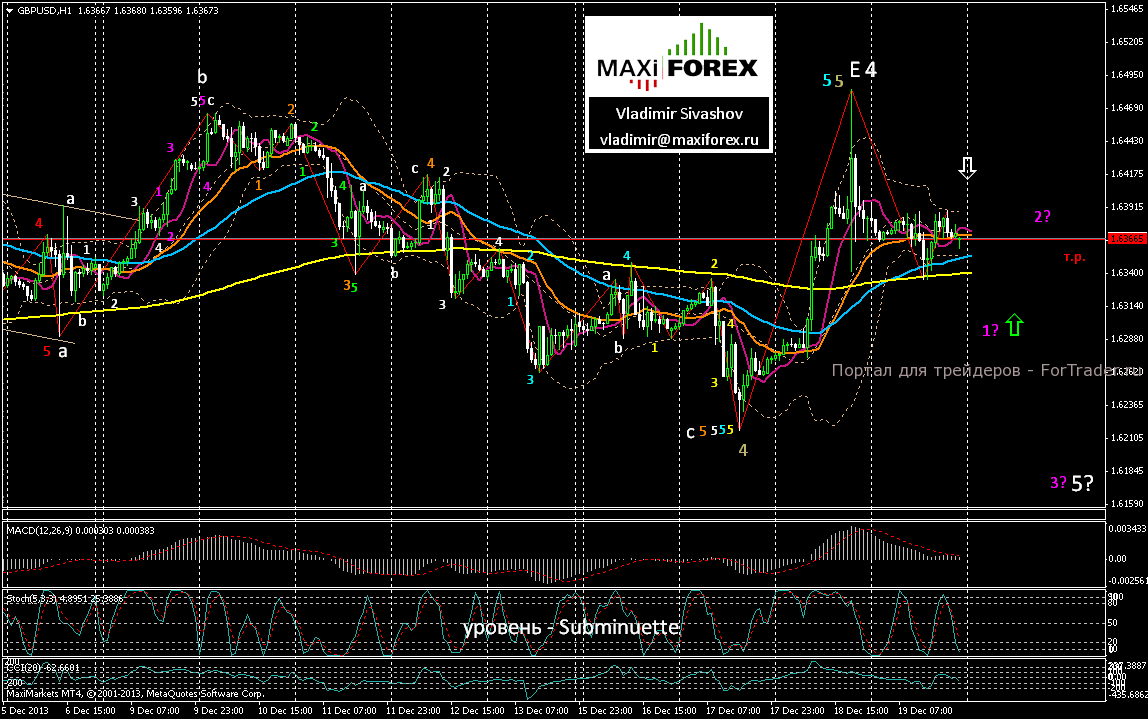1148x719 pixels.
Task: Select the white 'c' label at chart bottom
Action: tap(690, 432)
